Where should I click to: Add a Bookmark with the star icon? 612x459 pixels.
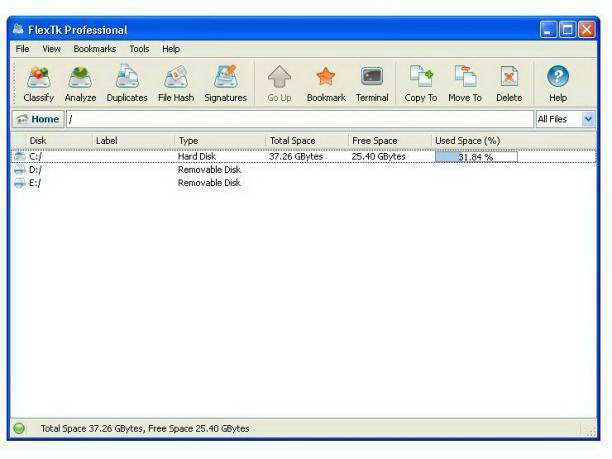click(x=326, y=84)
